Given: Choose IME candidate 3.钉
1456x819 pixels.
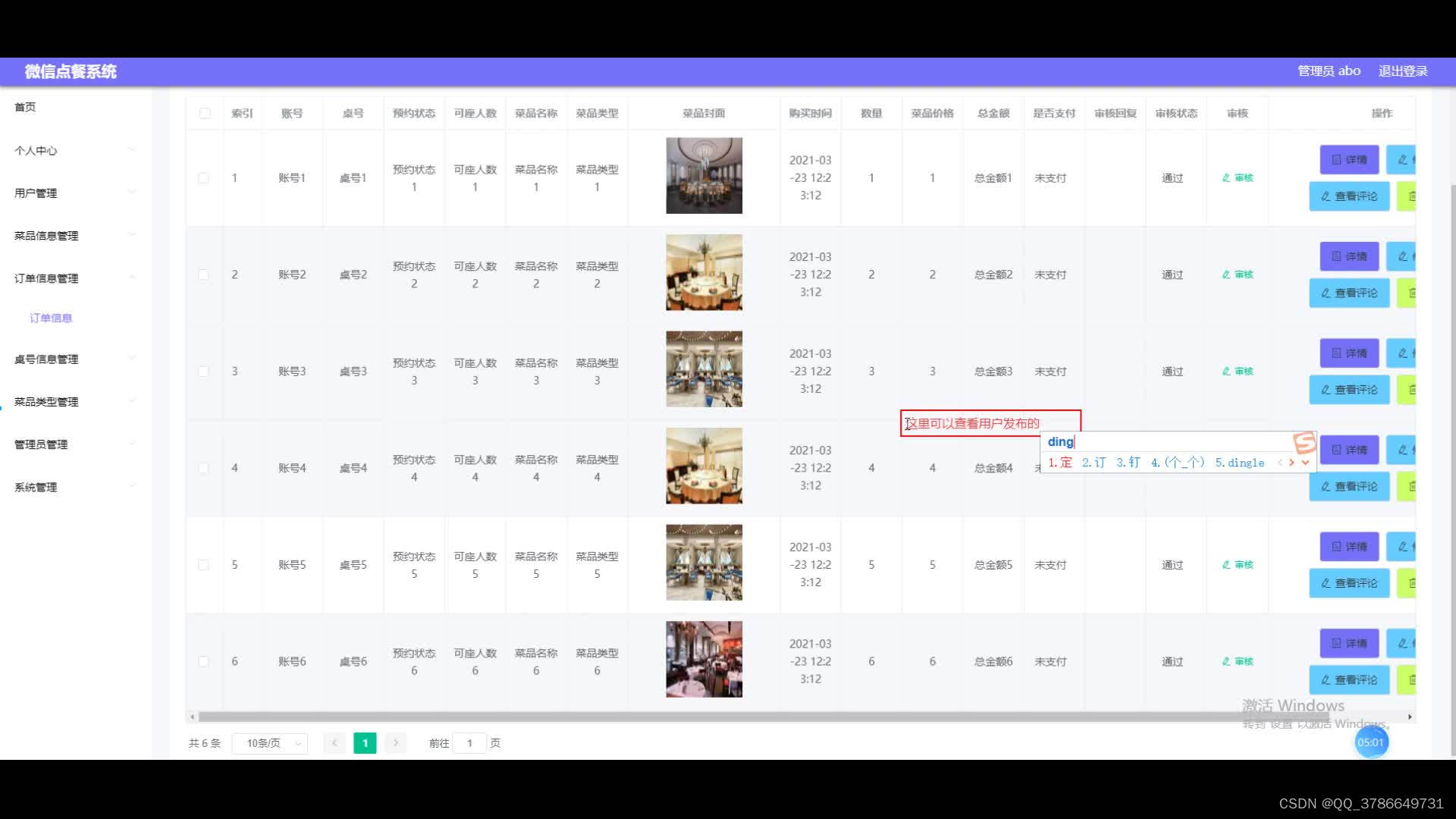Looking at the screenshot, I should 1128,463.
